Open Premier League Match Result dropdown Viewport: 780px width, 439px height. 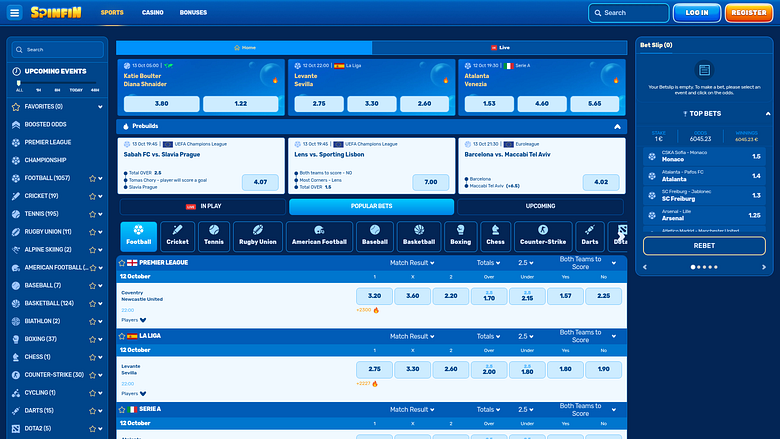click(412, 263)
